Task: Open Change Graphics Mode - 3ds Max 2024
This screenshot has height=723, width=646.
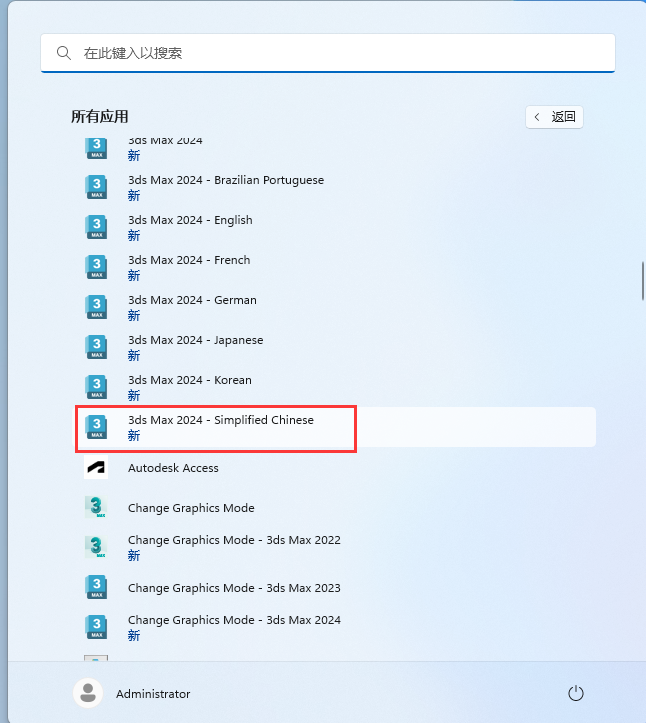Action: tap(234, 627)
